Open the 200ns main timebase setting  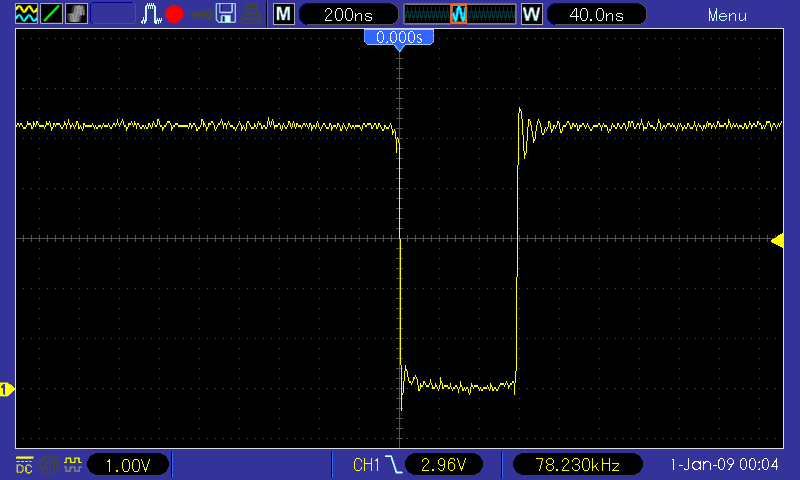pyautogui.click(x=345, y=14)
